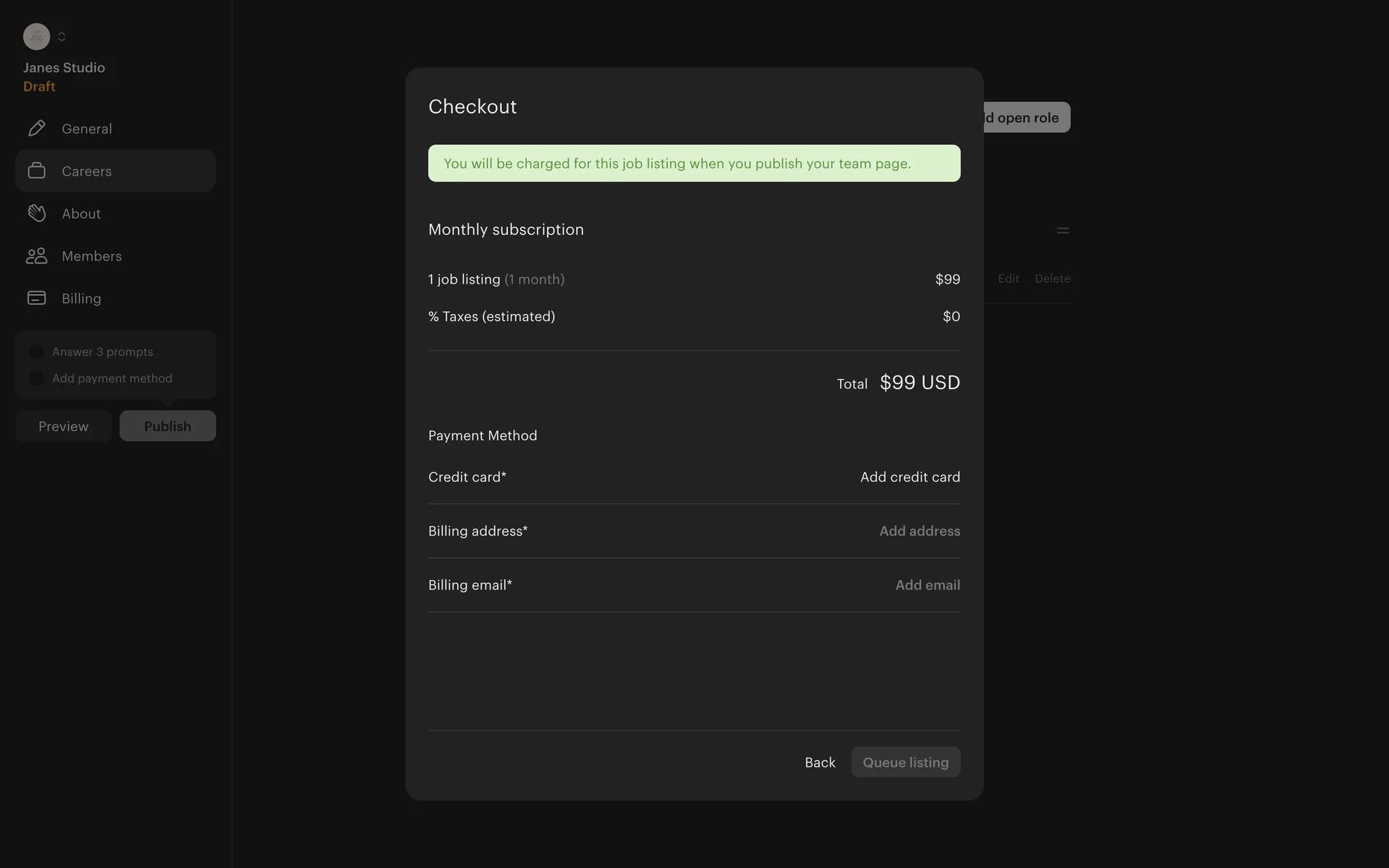Click Add address for billing address
1389x868 pixels.
pos(919,531)
